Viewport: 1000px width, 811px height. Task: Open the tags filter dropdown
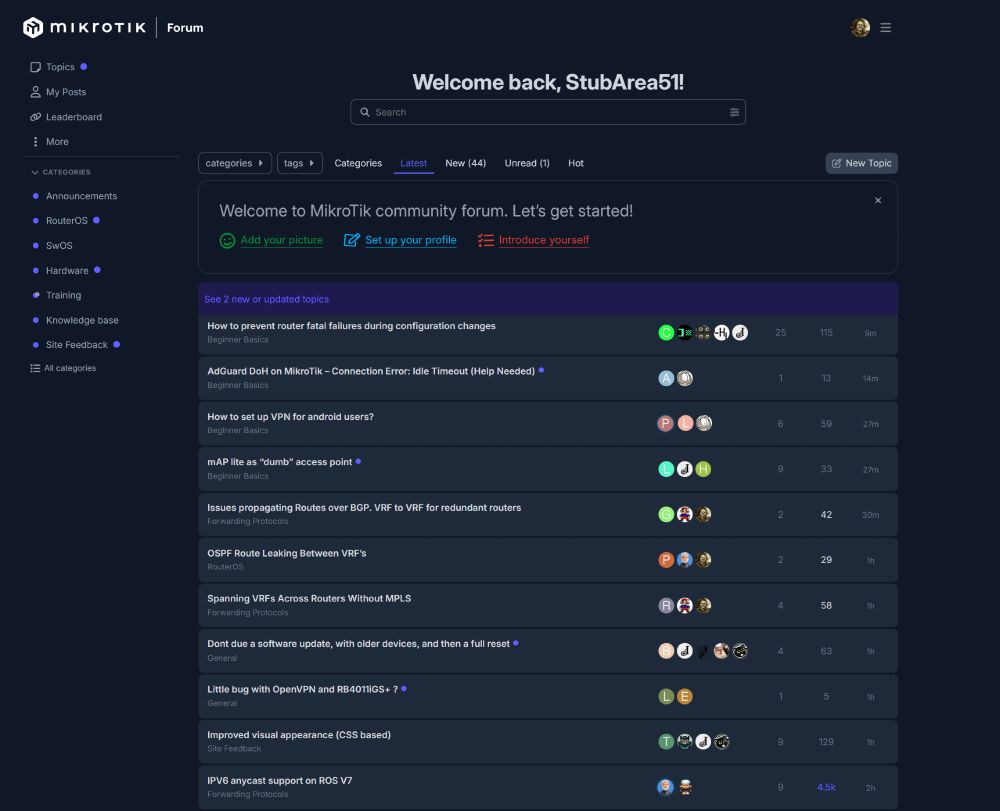coord(299,163)
